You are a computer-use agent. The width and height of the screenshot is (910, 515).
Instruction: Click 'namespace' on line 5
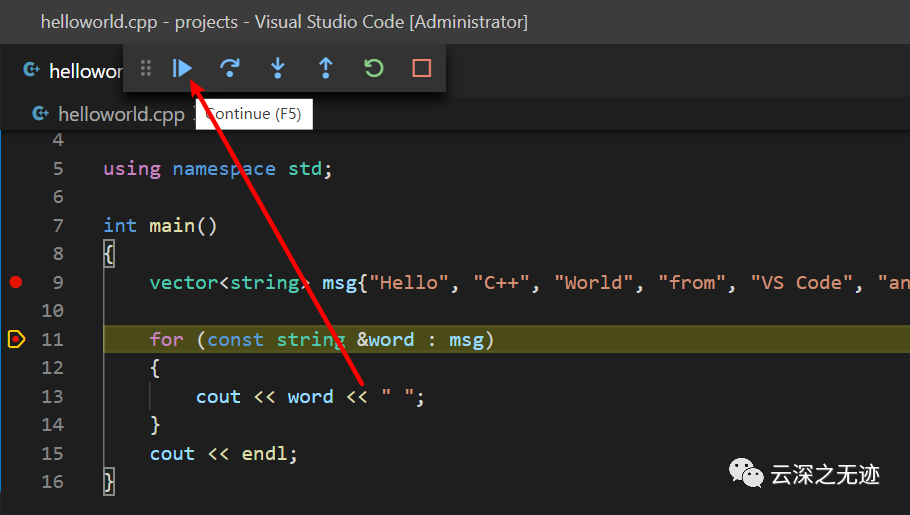click(224, 169)
